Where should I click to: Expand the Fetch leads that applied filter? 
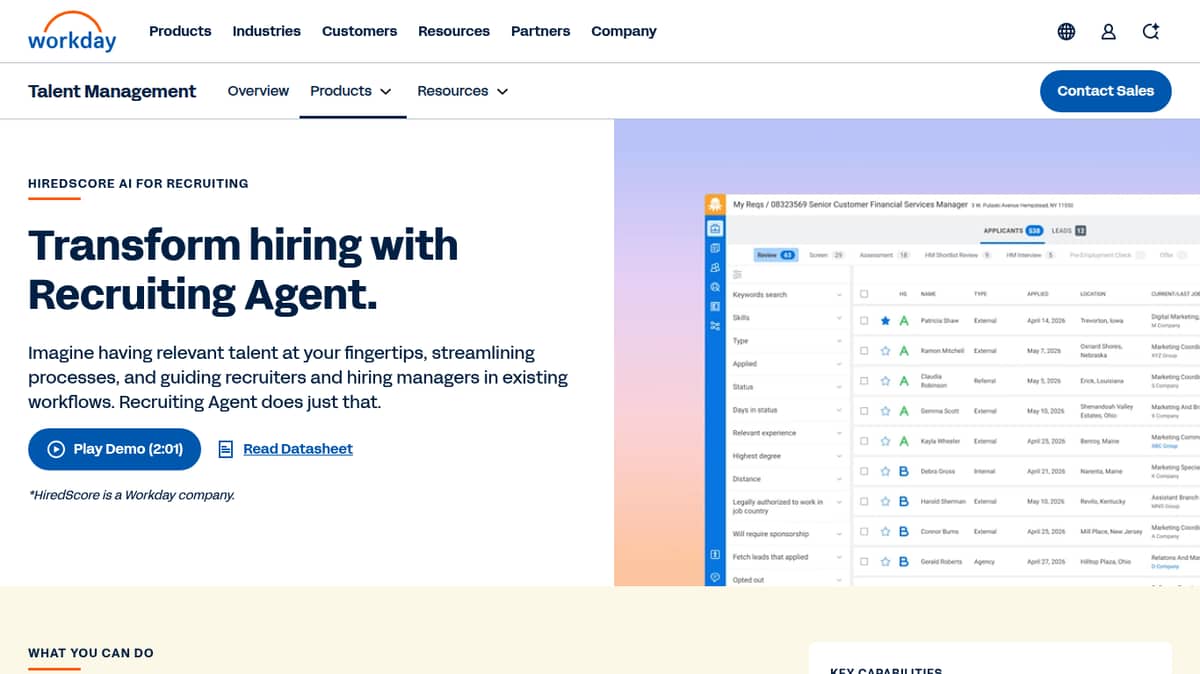coord(788,557)
